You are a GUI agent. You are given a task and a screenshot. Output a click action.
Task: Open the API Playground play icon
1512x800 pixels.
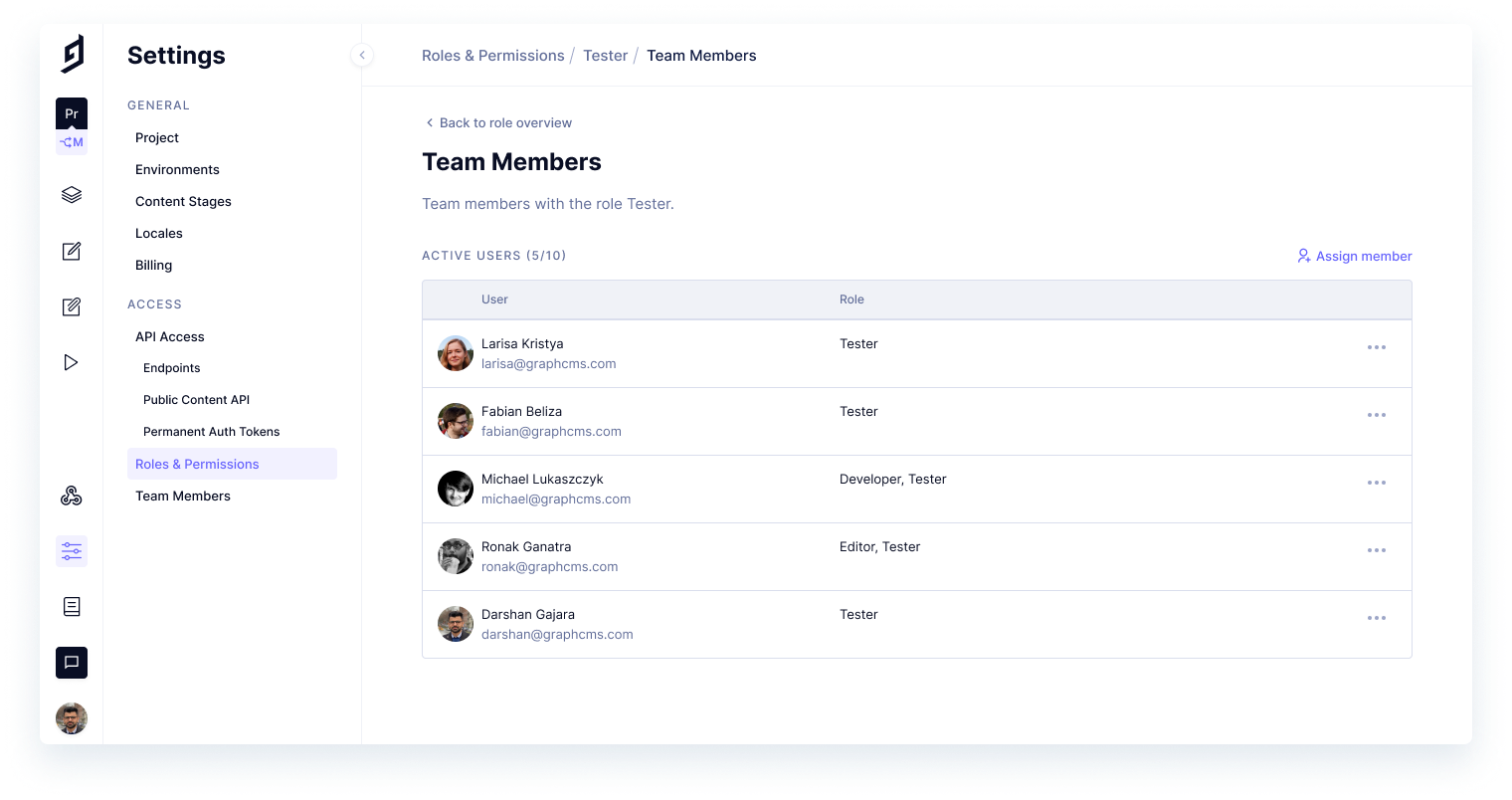pos(72,362)
